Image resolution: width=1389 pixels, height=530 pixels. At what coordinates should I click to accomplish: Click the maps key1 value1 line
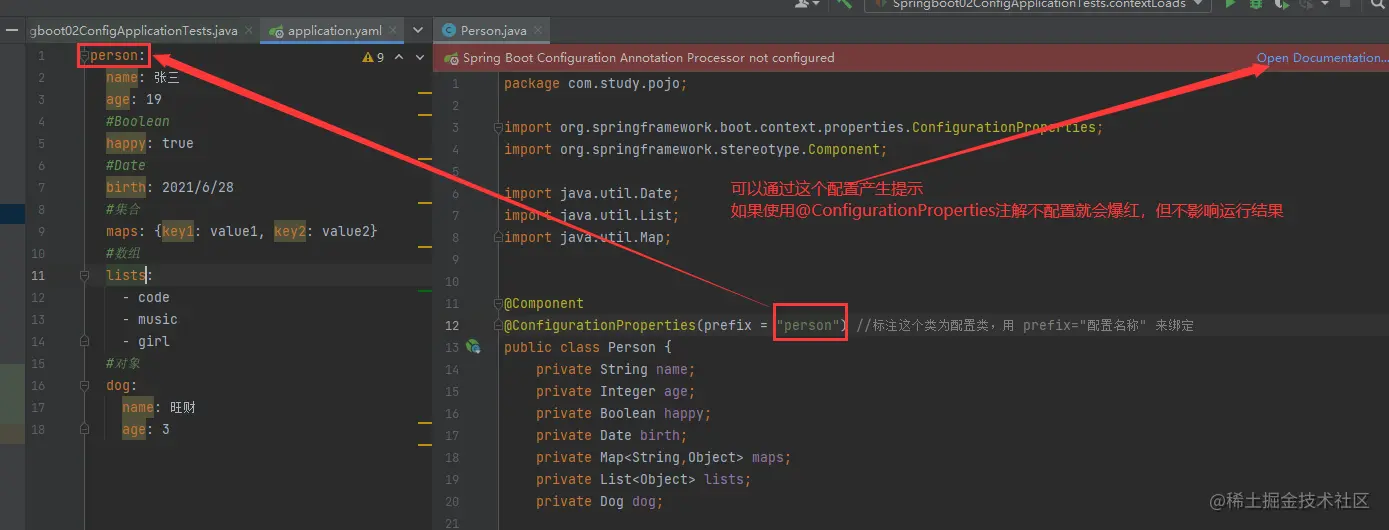point(242,232)
